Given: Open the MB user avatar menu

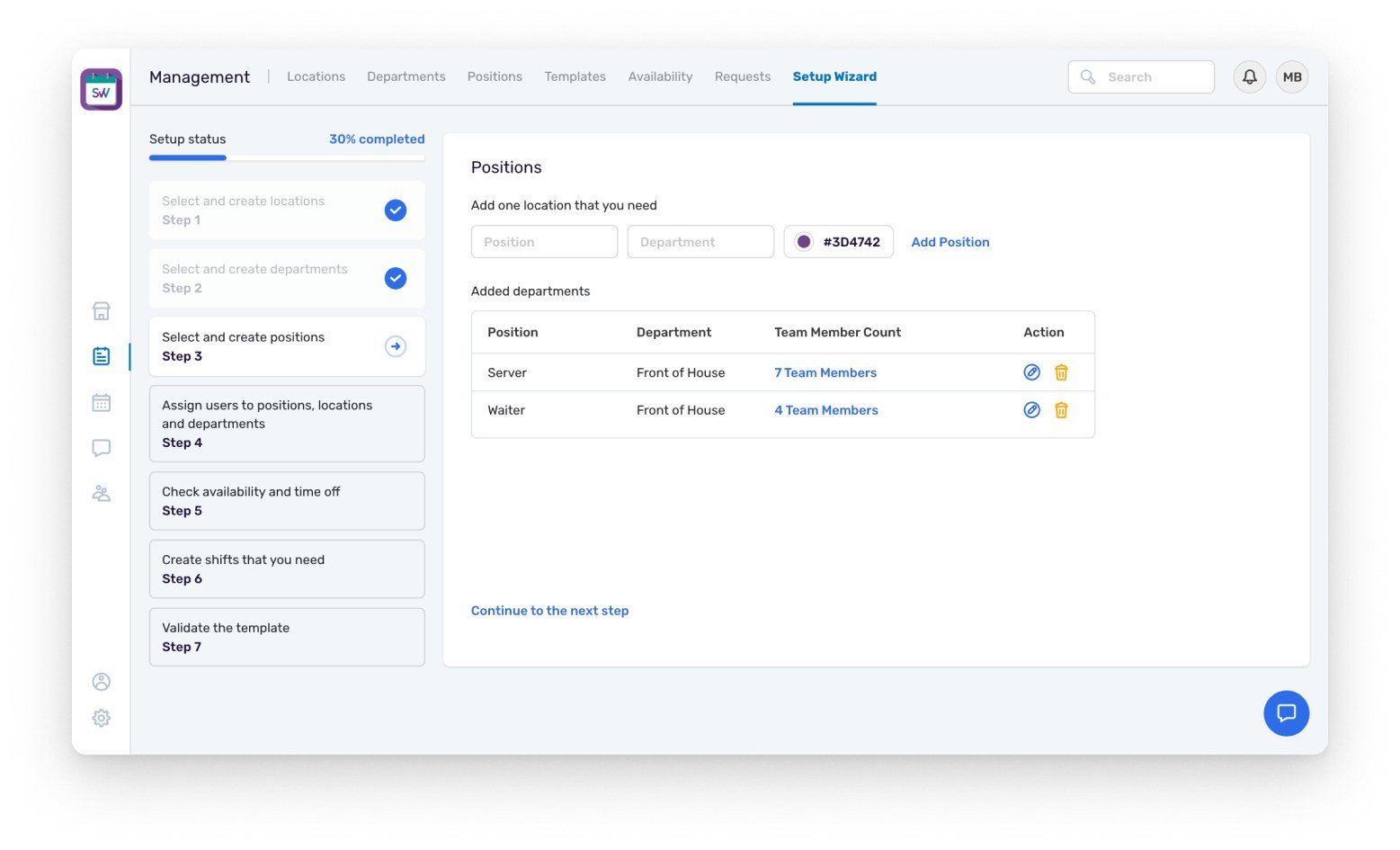Looking at the screenshot, I should (1292, 77).
